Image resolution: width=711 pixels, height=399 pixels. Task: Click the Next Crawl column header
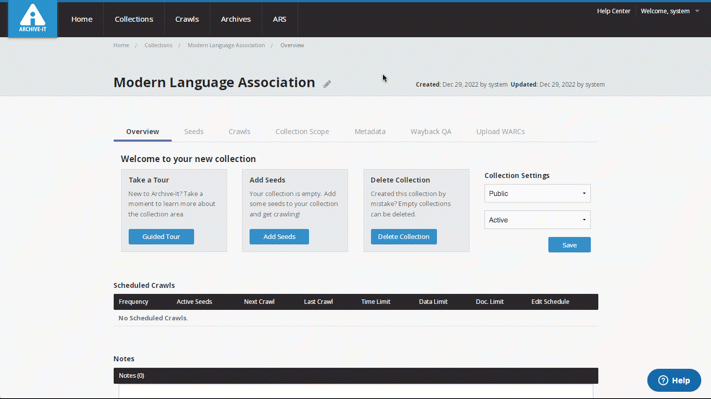(x=259, y=302)
